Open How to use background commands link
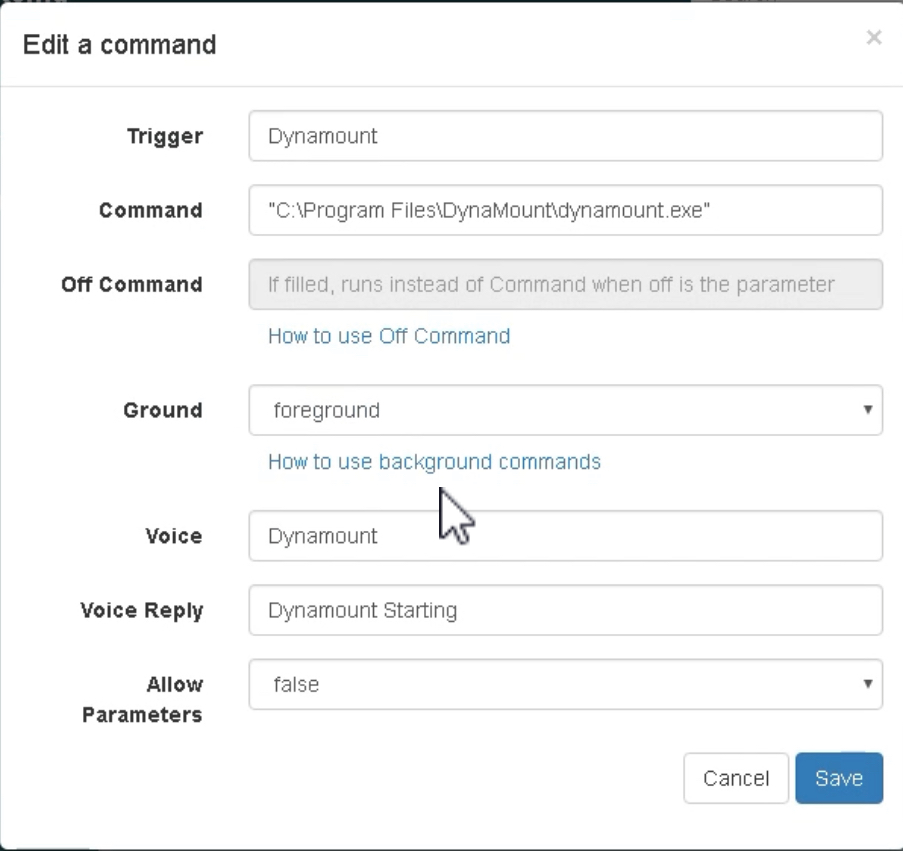The height and width of the screenshot is (851, 903). point(435,462)
